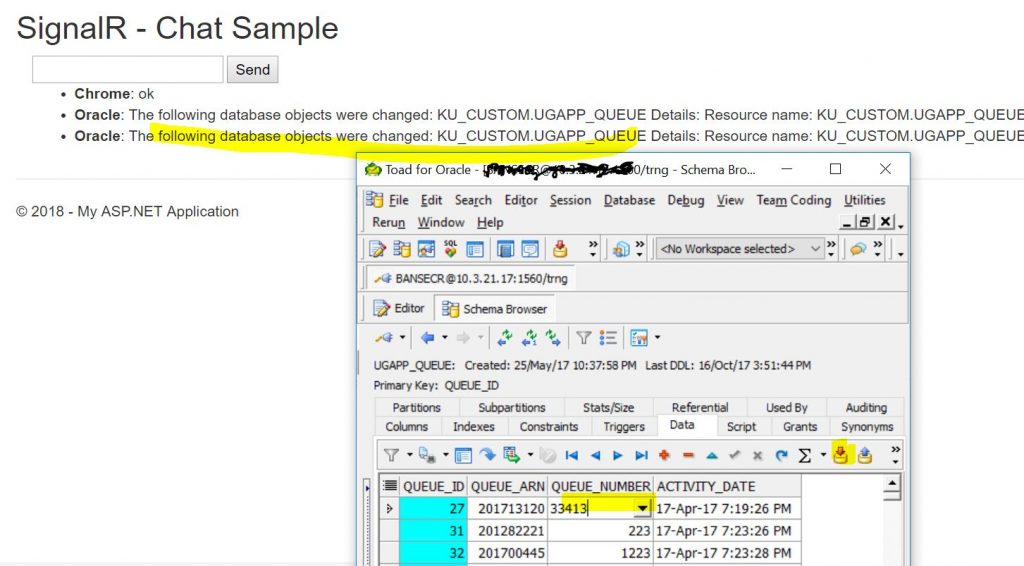Screen dimensions: 1024x566
Task: Expand main toolbar overflow after Commit icon
Action: (x=593, y=249)
